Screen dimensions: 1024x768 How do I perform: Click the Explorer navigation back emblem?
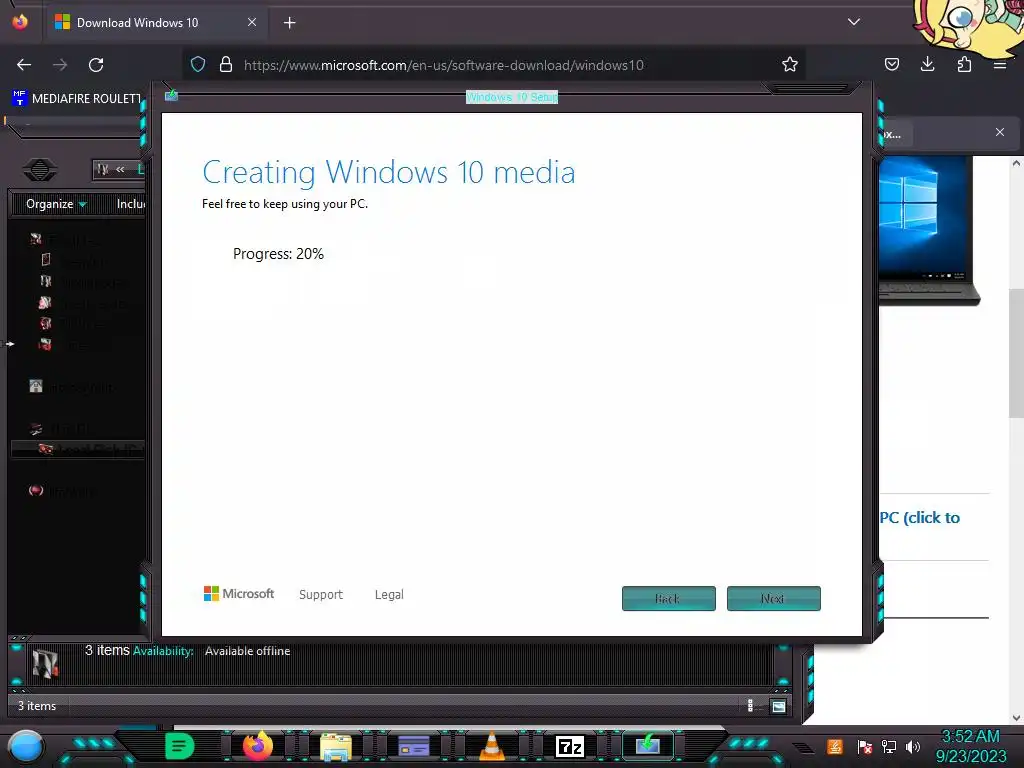[40, 170]
